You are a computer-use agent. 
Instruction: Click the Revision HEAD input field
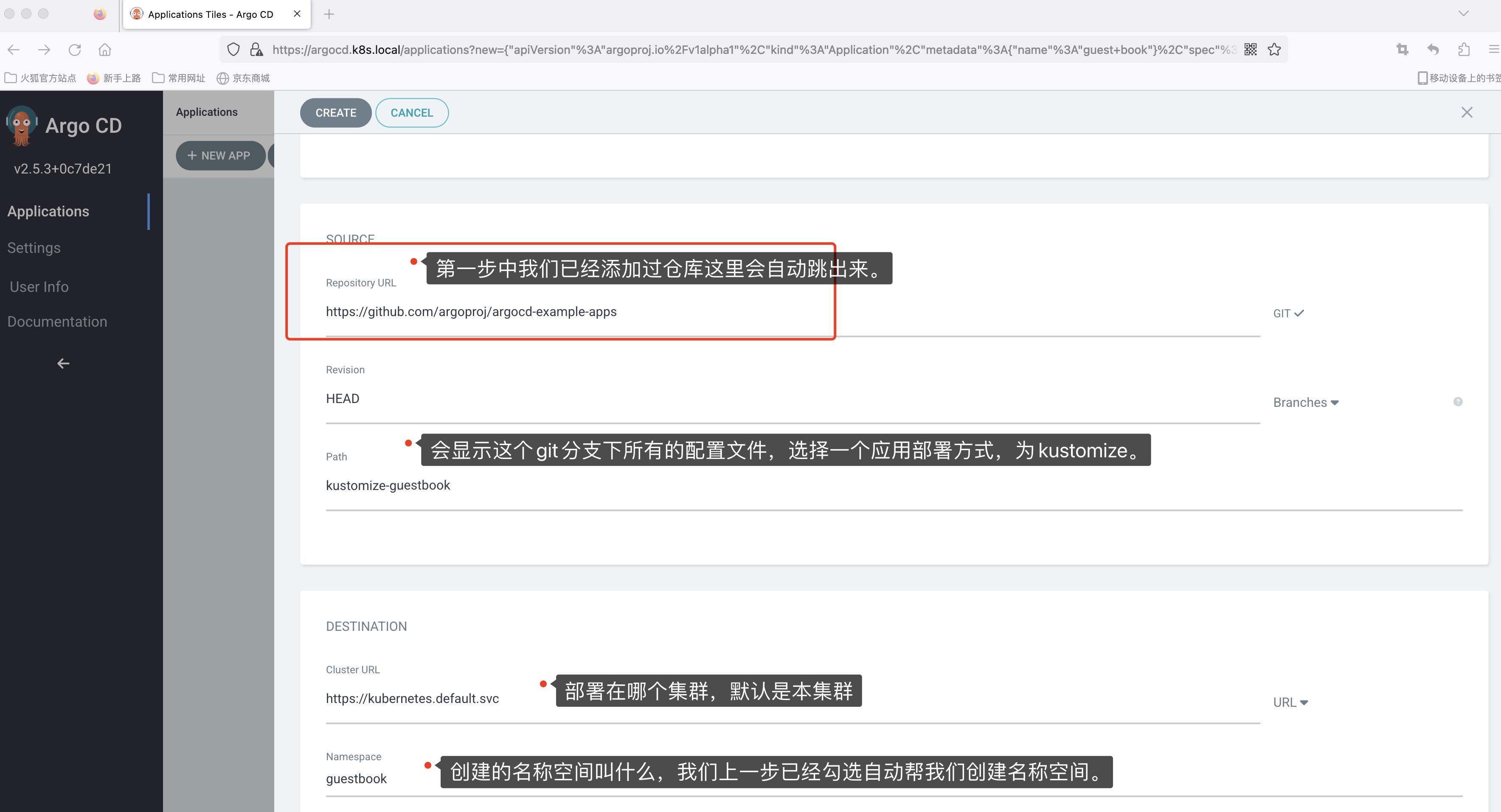pos(793,399)
